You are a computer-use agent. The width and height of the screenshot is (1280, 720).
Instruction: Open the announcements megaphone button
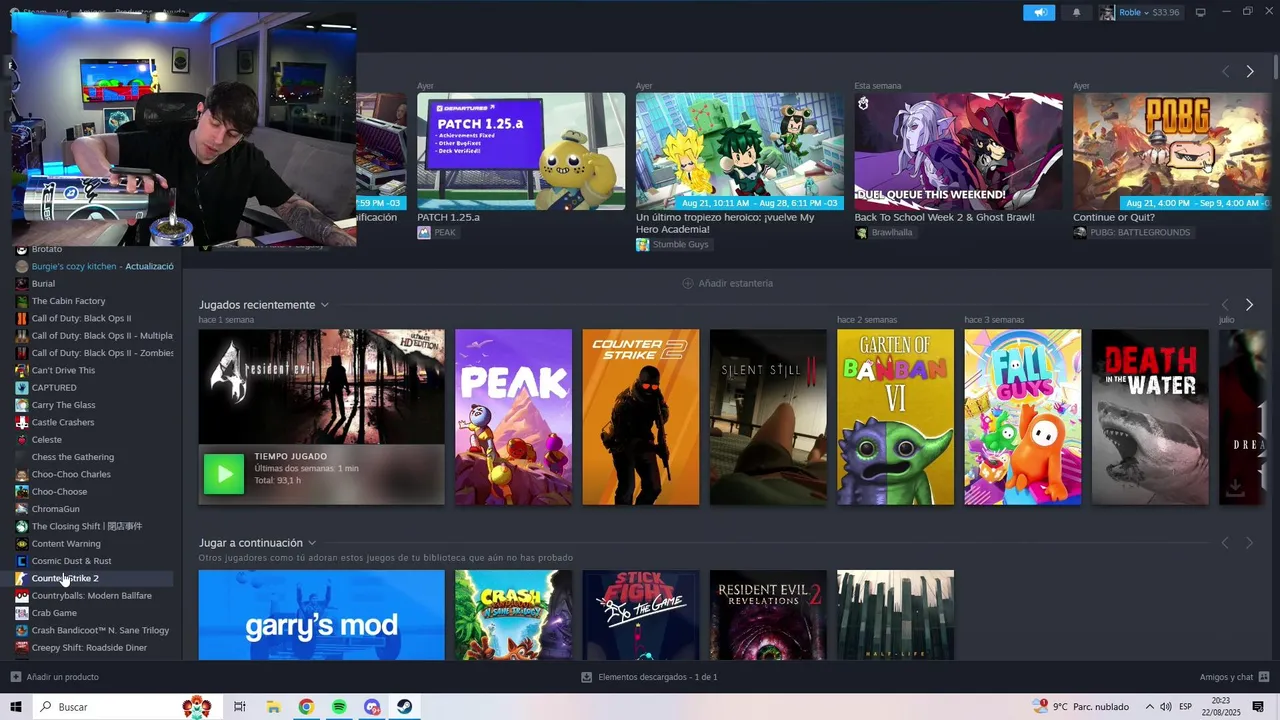point(1039,12)
